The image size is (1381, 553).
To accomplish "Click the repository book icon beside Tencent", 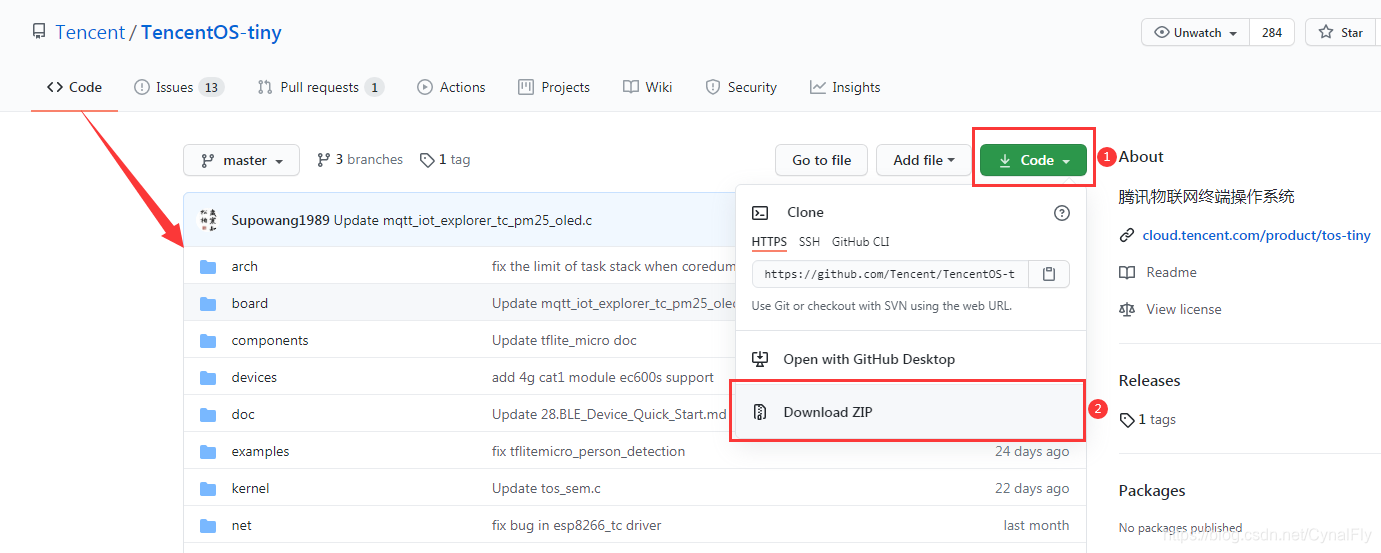I will click(39, 32).
